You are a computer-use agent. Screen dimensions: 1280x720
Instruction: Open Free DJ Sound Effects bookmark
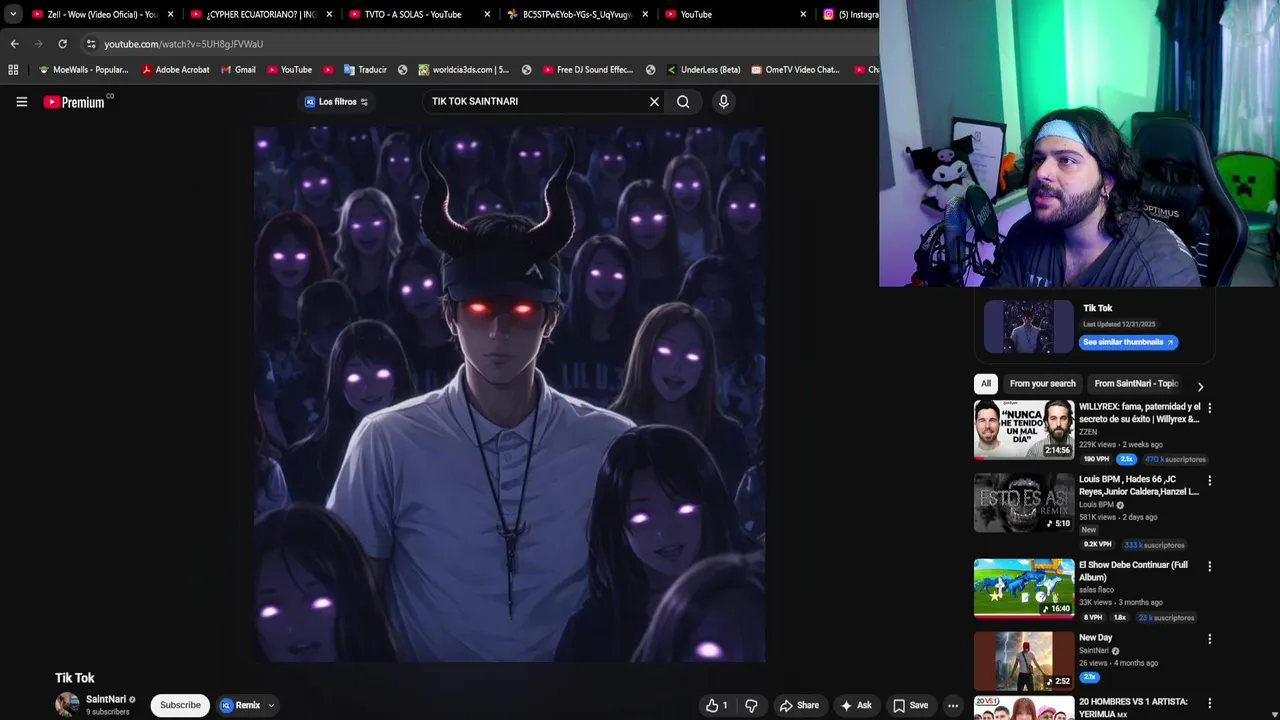tap(588, 70)
